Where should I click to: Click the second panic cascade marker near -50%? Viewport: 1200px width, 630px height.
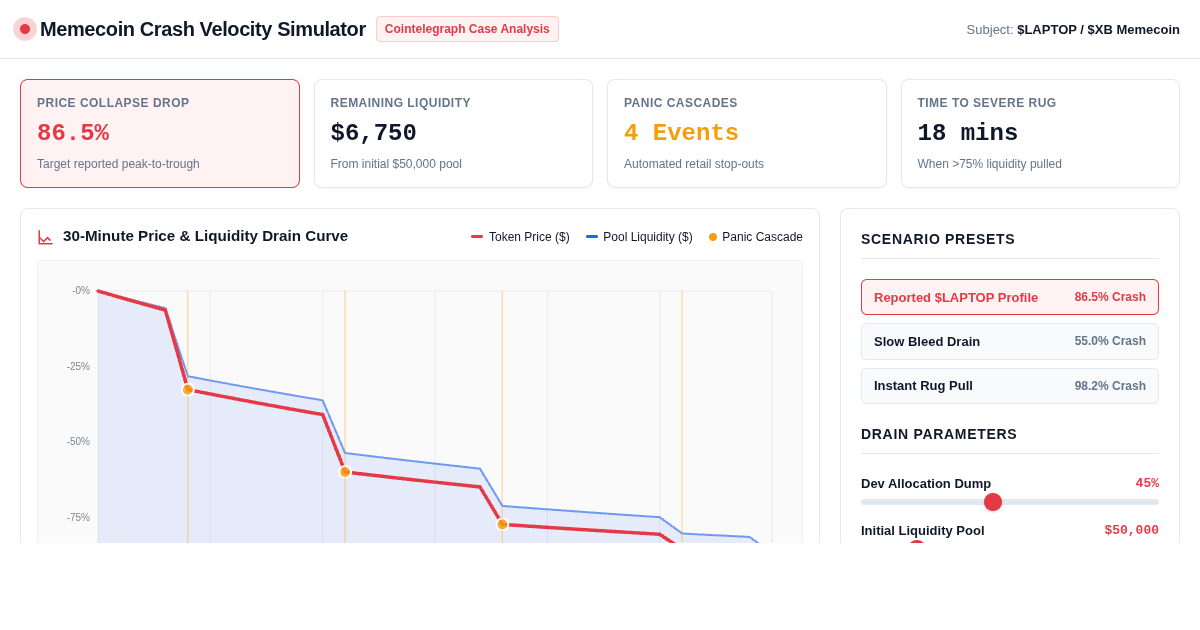tap(345, 472)
